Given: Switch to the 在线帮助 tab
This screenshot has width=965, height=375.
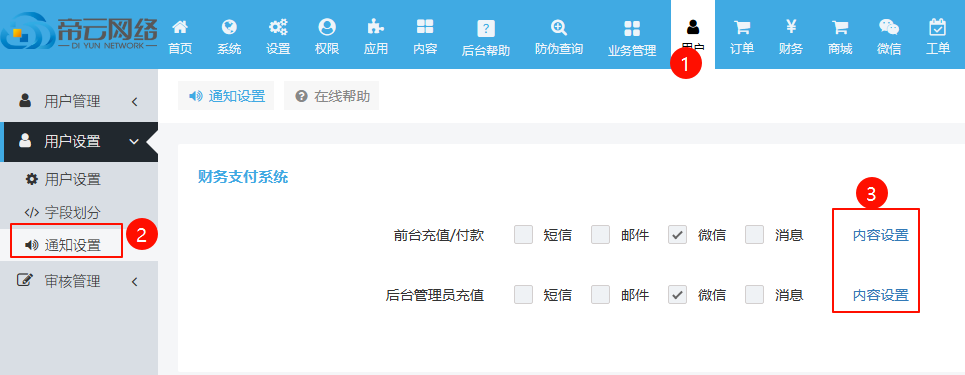Looking at the screenshot, I should 331,96.
